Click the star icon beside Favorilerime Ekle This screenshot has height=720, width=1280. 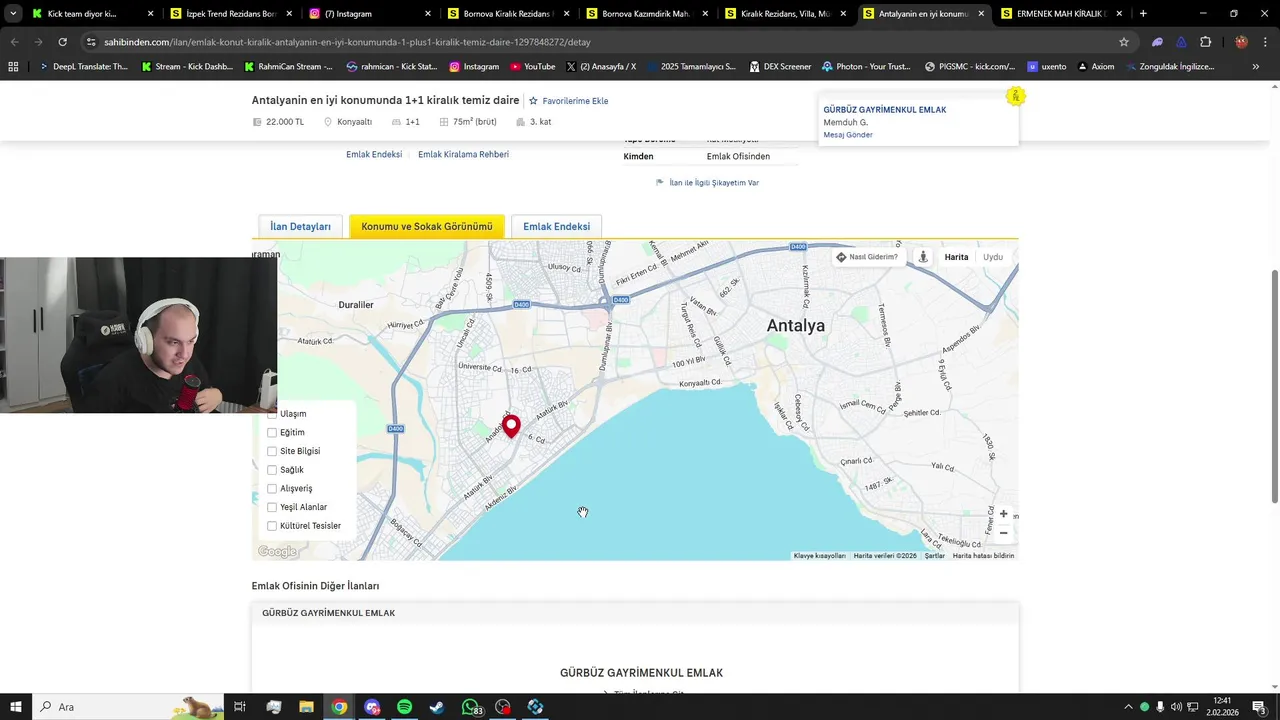coord(533,101)
